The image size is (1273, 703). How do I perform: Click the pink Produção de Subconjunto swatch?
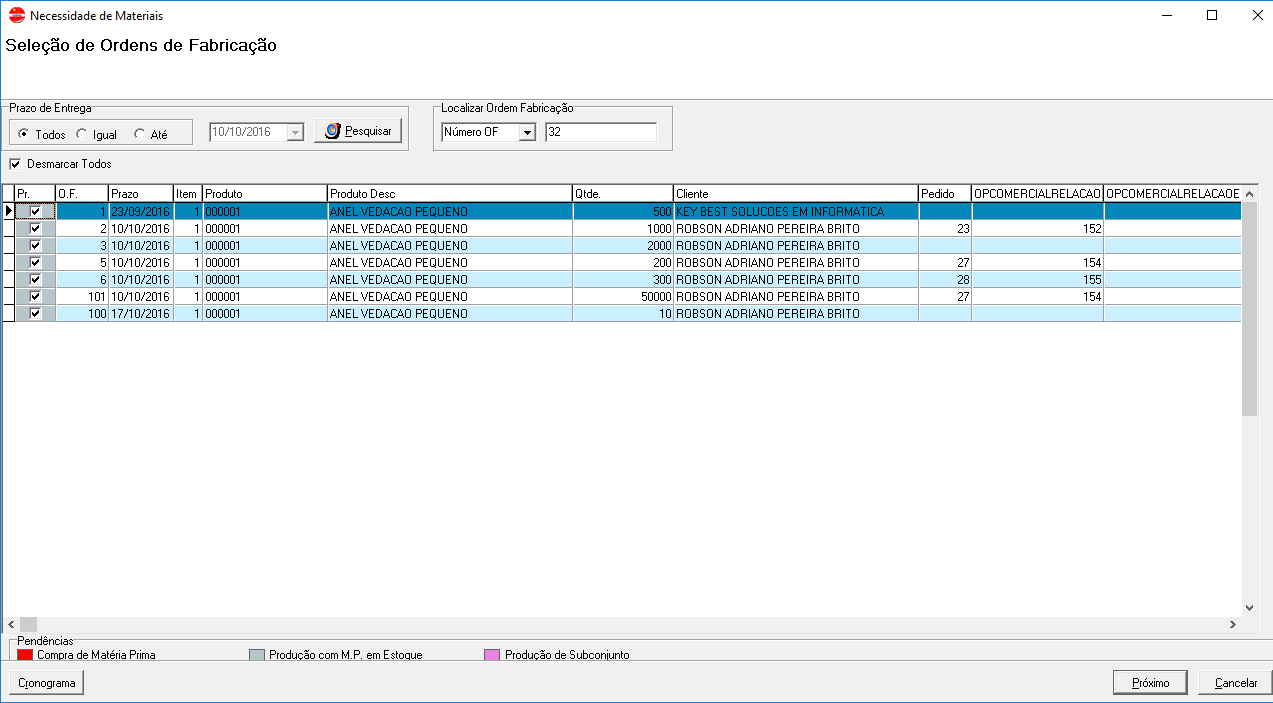492,655
